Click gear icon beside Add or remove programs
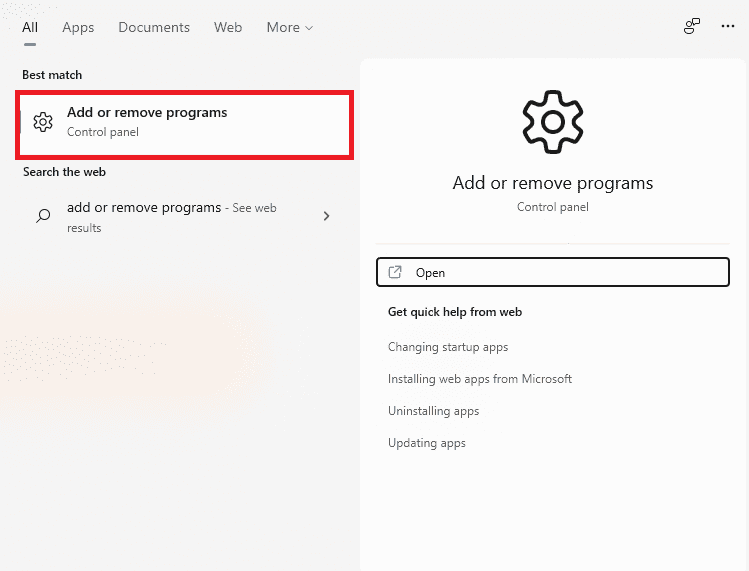The height and width of the screenshot is (571, 749). (x=43, y=122)
